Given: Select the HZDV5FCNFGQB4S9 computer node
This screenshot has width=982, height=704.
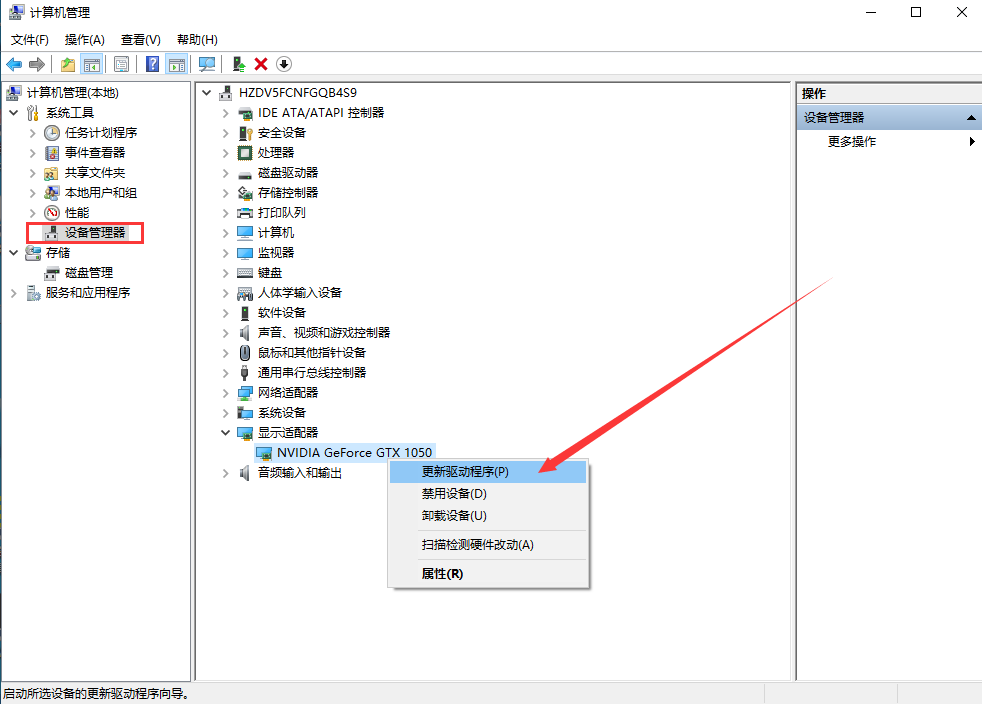Looking at the screenshot, I should tap(298, 93).
